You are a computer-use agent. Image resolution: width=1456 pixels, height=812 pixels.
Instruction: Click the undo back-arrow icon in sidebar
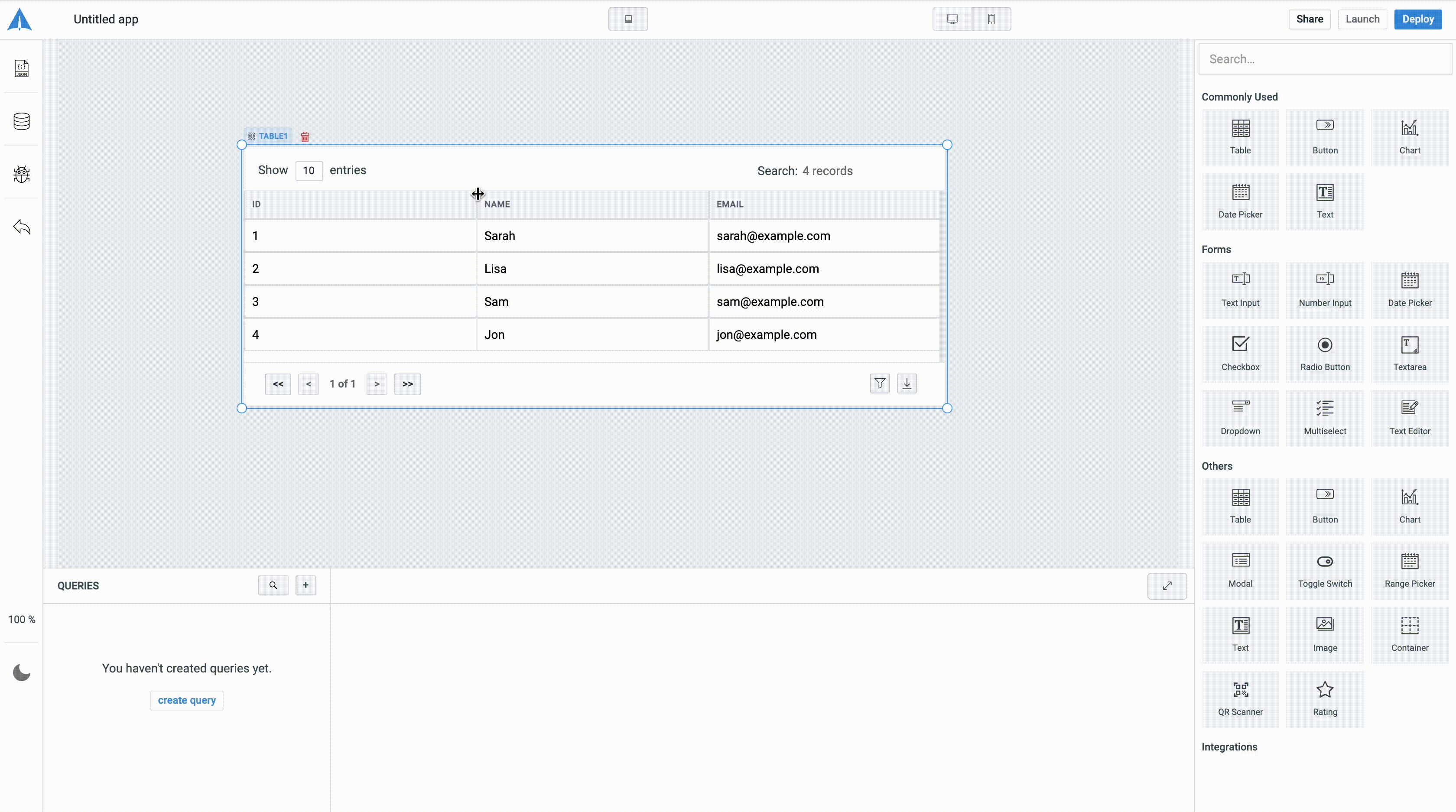[x=22, y=227]
